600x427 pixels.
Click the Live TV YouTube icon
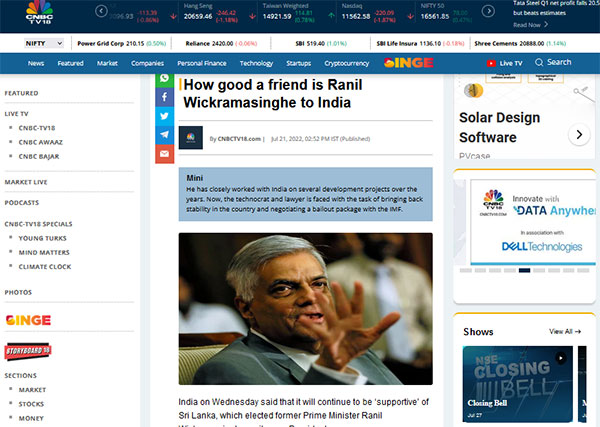pyautogui.click(x=491, y=63)
